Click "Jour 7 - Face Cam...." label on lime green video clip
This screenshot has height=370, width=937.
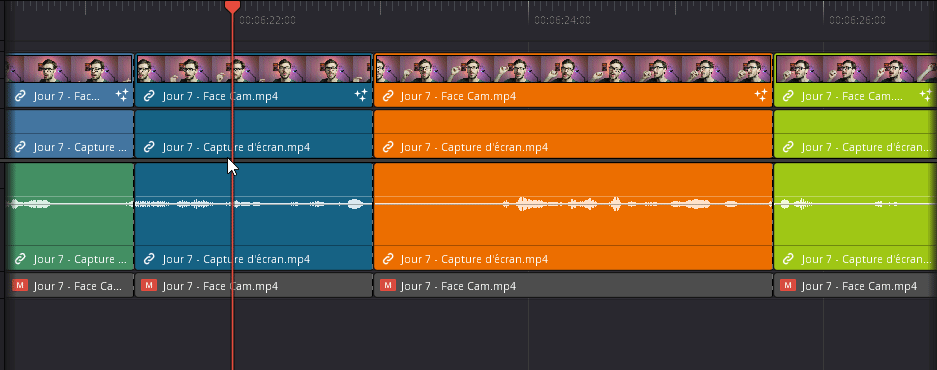852,96
